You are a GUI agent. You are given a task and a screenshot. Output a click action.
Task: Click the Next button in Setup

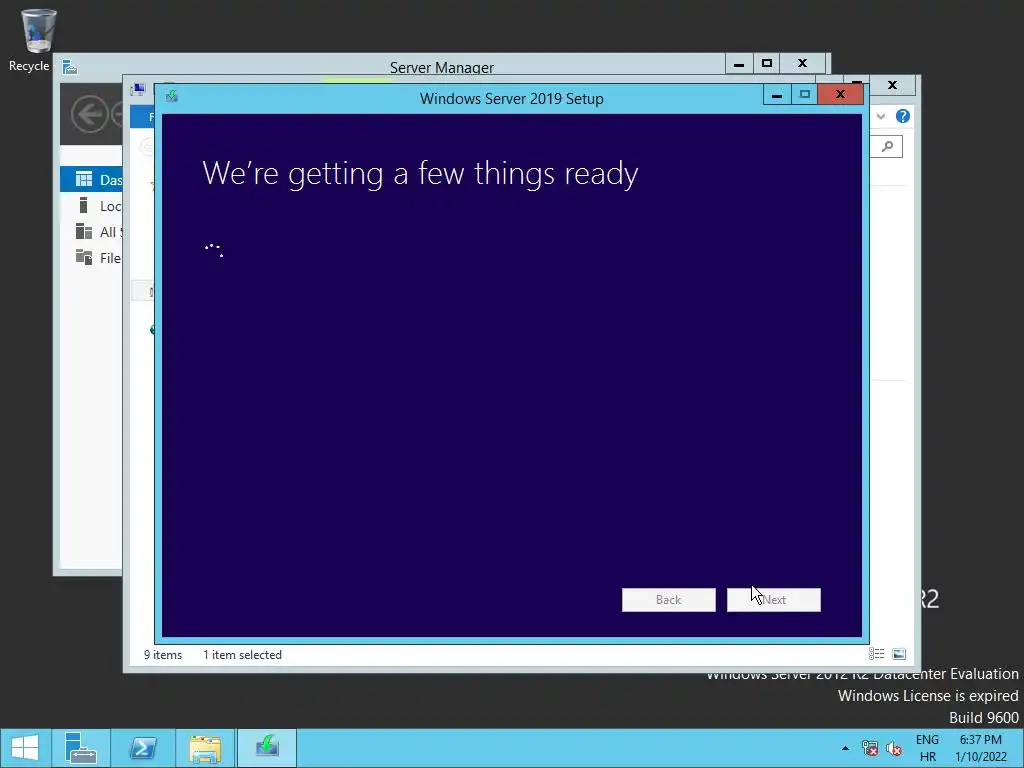[773, 600]
